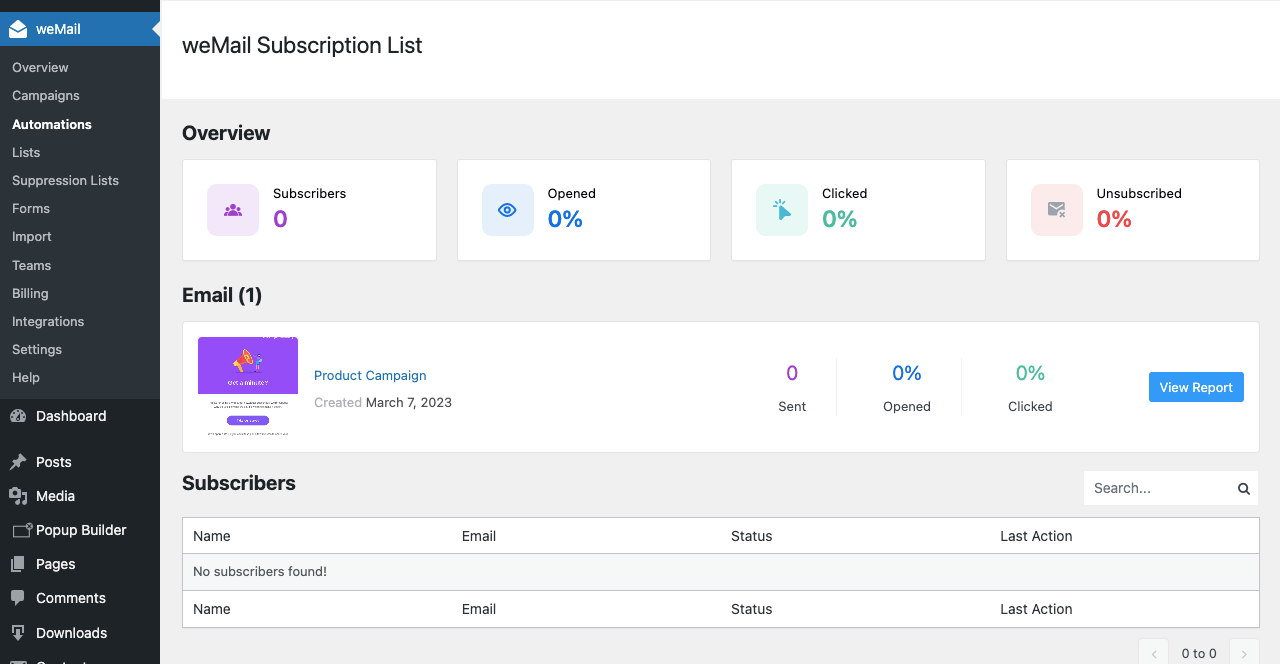Click the 0% Clicked campaign statistic
This screenshot has width=1280, height=664.
coord(1030,387)
